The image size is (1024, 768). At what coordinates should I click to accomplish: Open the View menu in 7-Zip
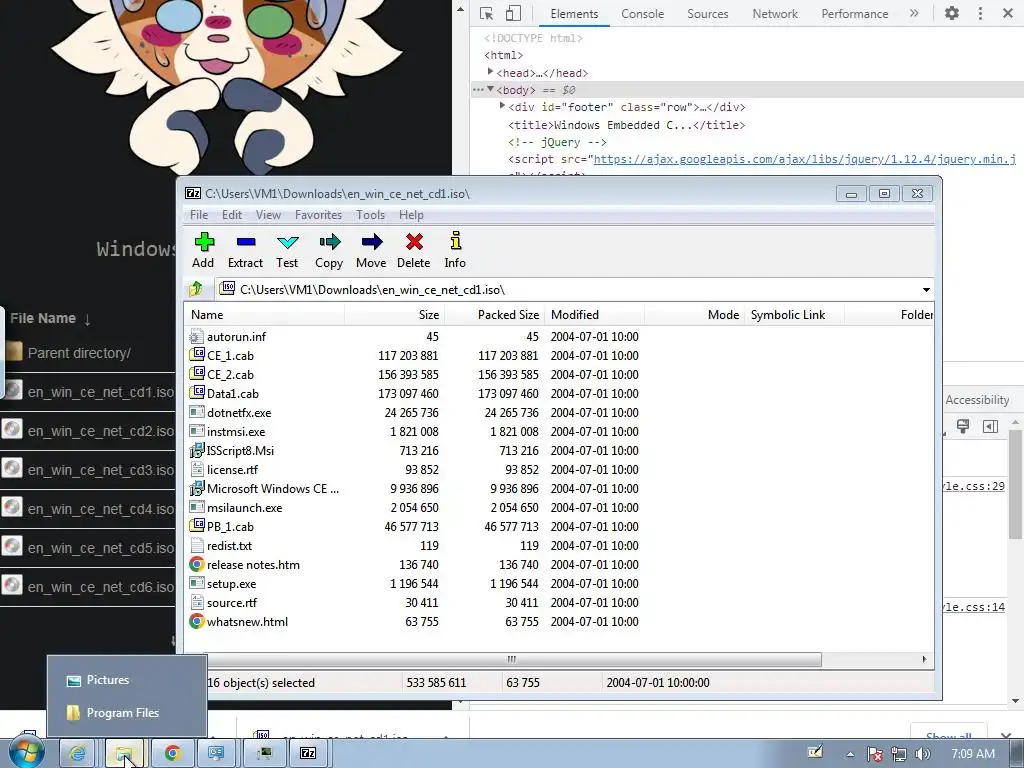point(268,215)
